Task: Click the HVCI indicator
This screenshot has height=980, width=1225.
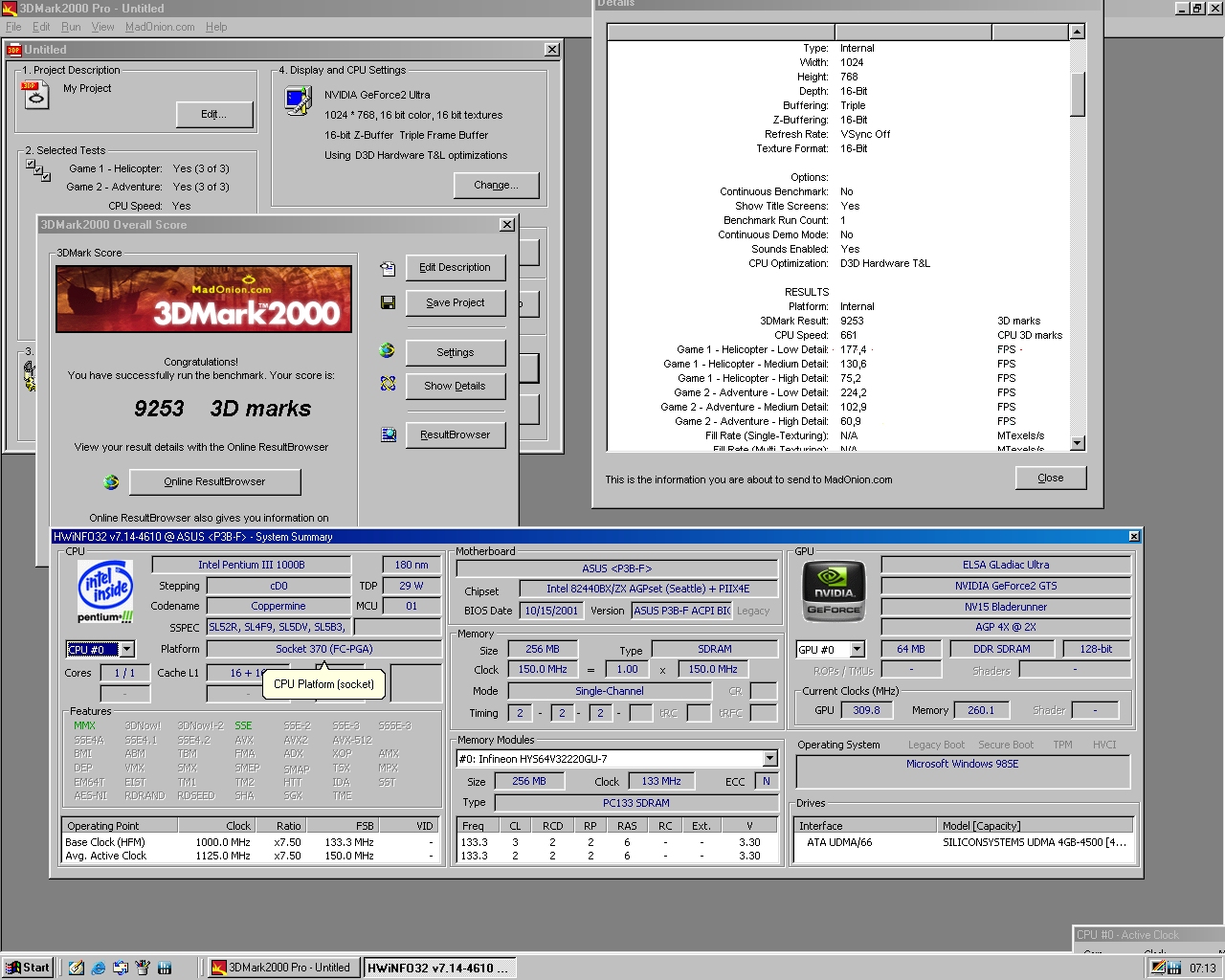Action: (1104, 745)
